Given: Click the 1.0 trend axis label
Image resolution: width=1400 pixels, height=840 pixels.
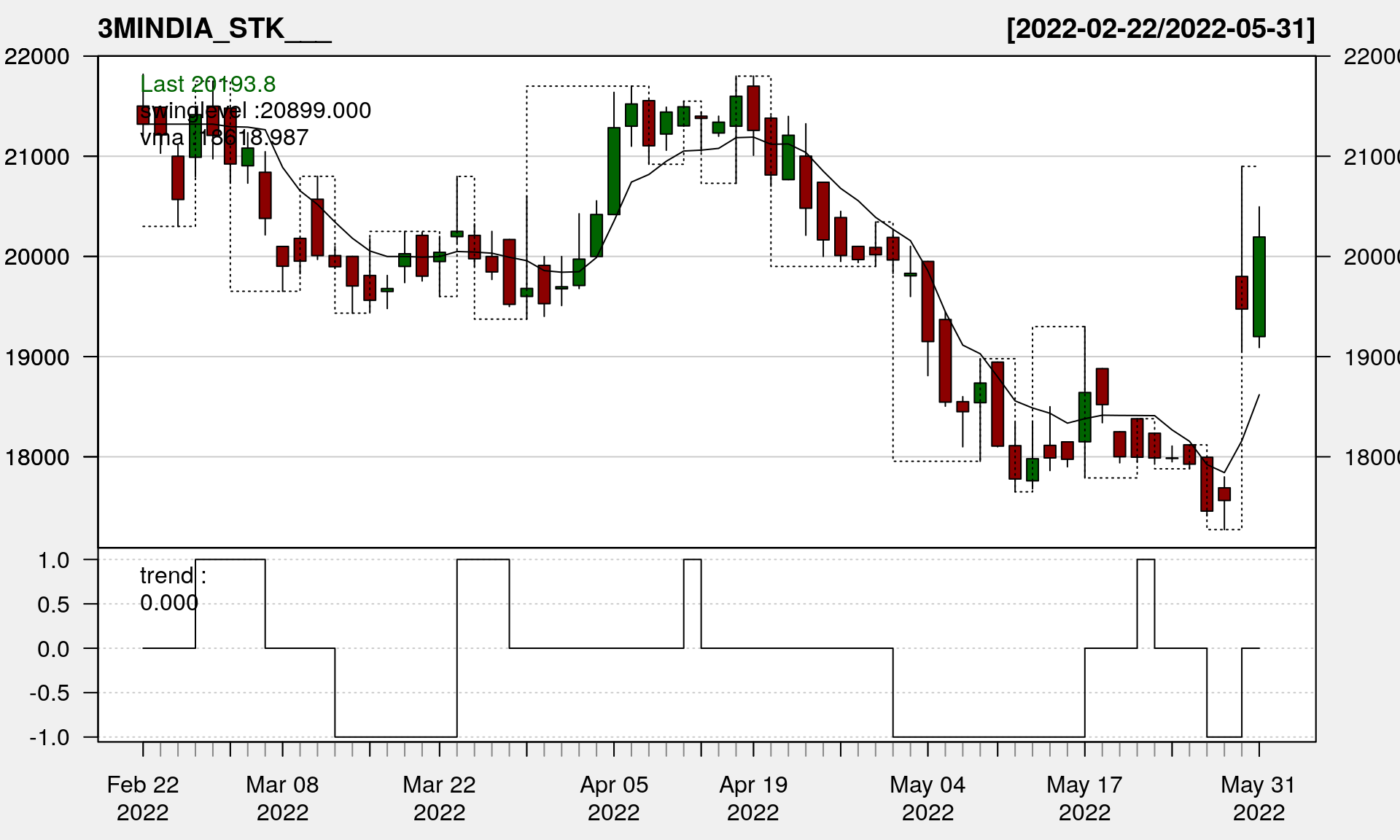Looking at the screenshot, I should pos(54,560).
